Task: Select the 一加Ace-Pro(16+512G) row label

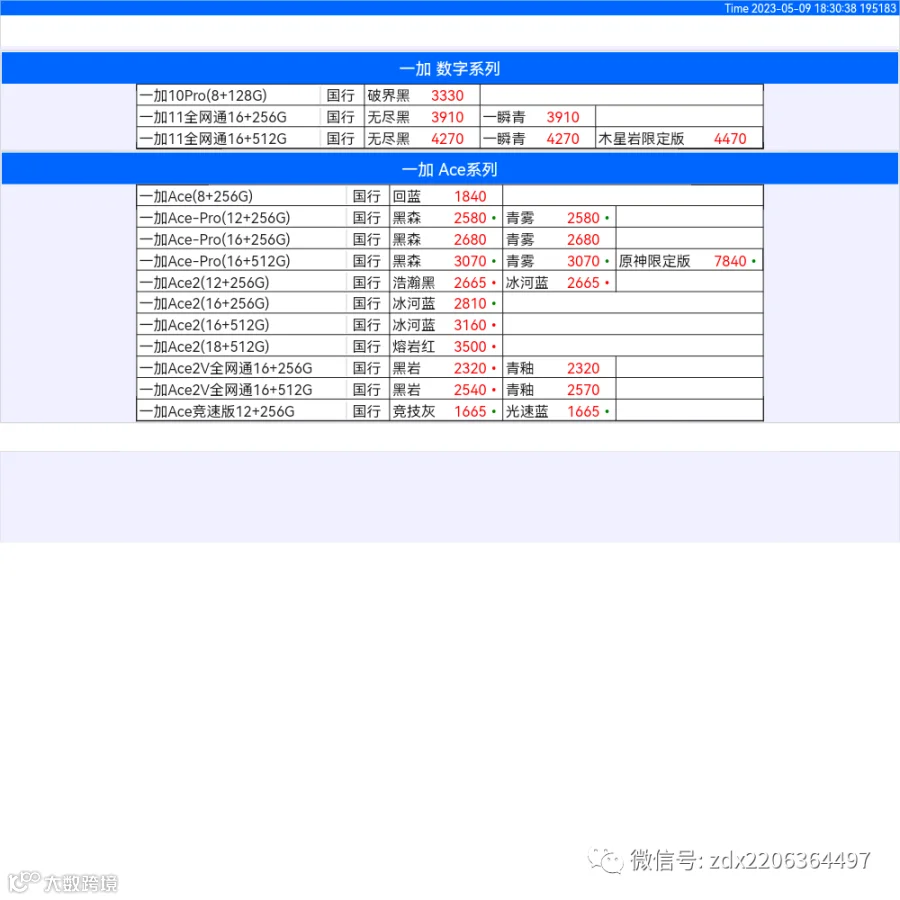Action: 242,261
